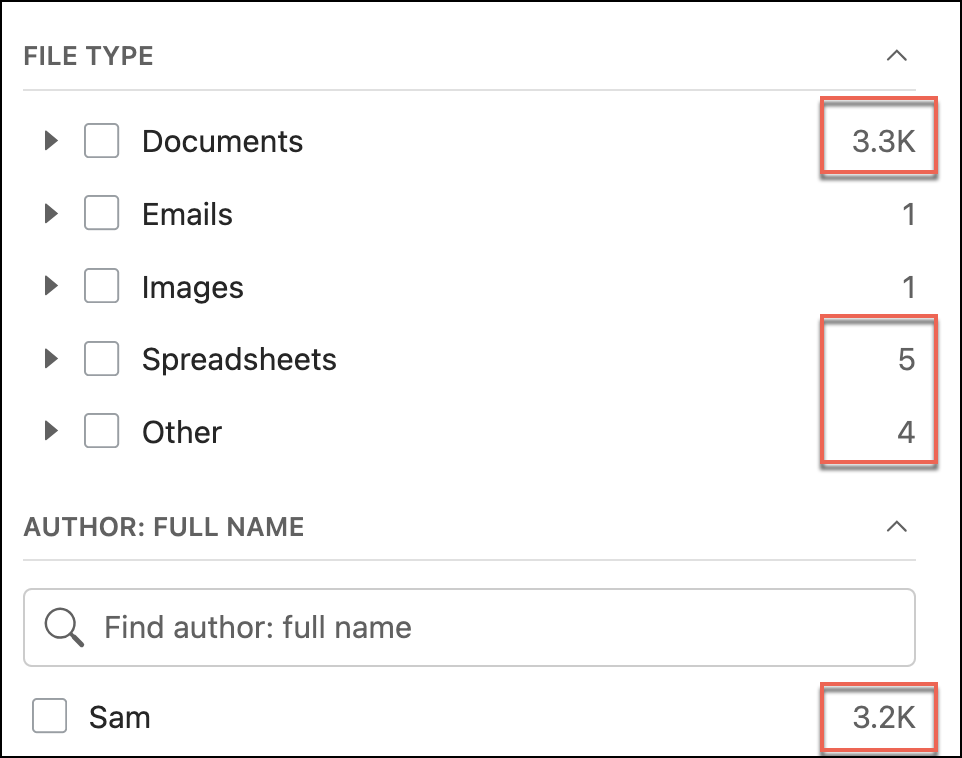Select the Sam author checkbox
Viewport: 962px width, 758px height.
tap(50, 716)
